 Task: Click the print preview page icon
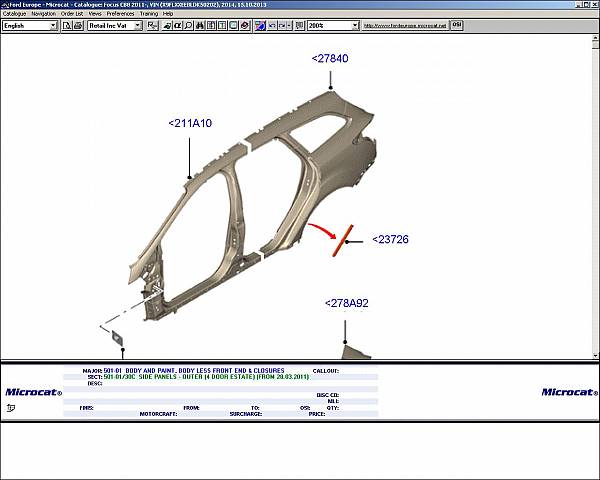point(67,26)
